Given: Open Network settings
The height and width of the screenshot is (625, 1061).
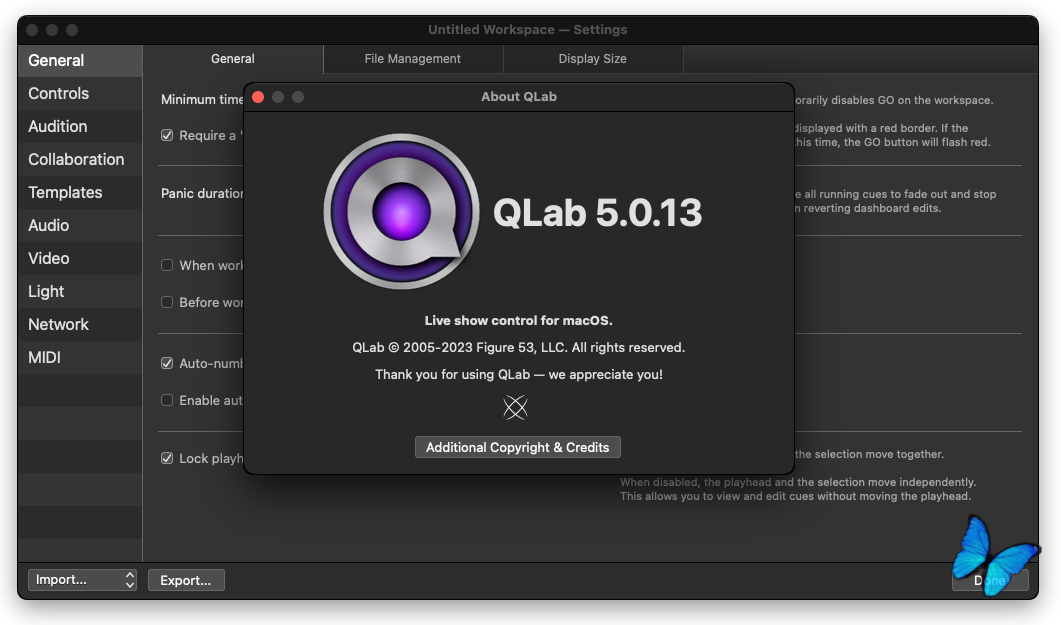Looking at the screenshot, I should (x=80, y=325).
